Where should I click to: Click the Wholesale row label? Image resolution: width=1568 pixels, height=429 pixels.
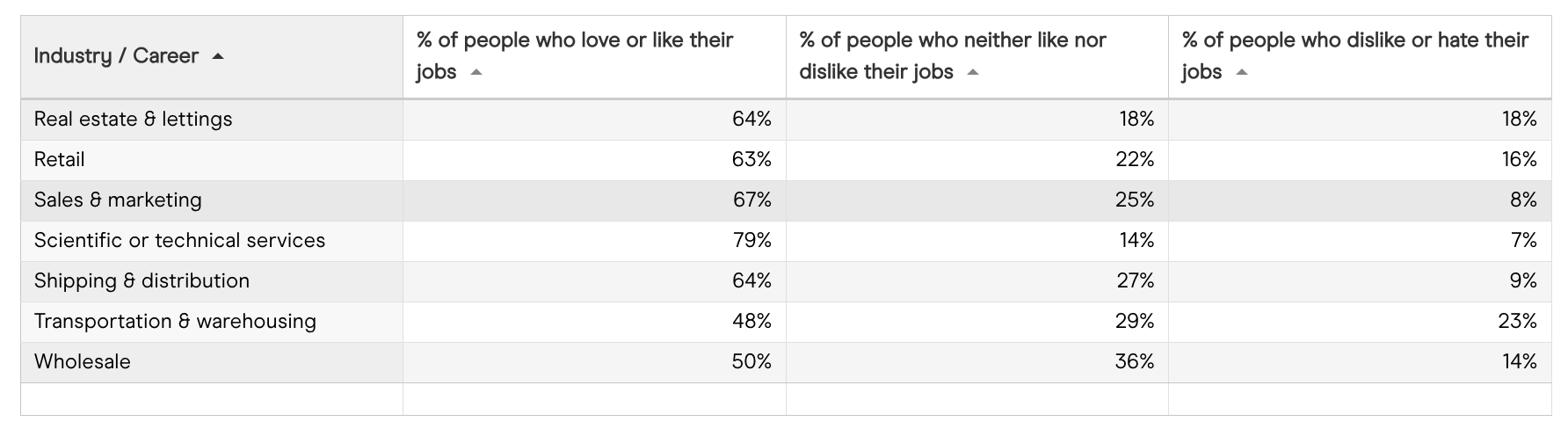coord(83,362)
